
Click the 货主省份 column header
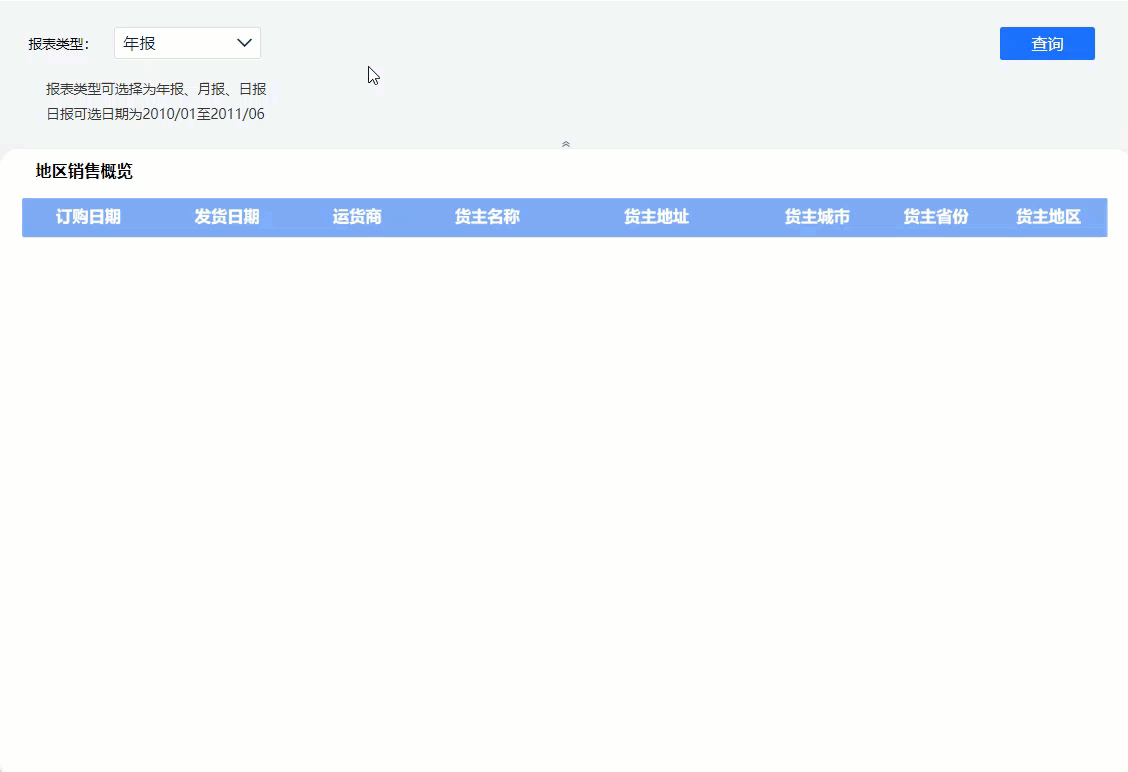pos(935,217)
